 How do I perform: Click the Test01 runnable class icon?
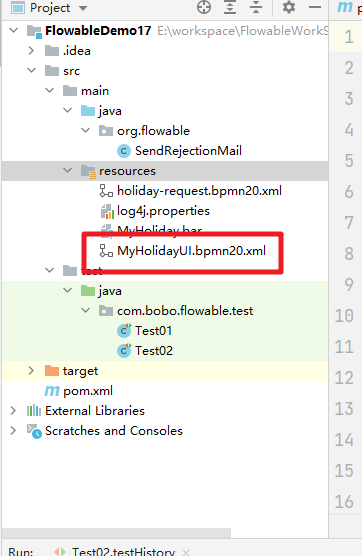pos(124,330)
